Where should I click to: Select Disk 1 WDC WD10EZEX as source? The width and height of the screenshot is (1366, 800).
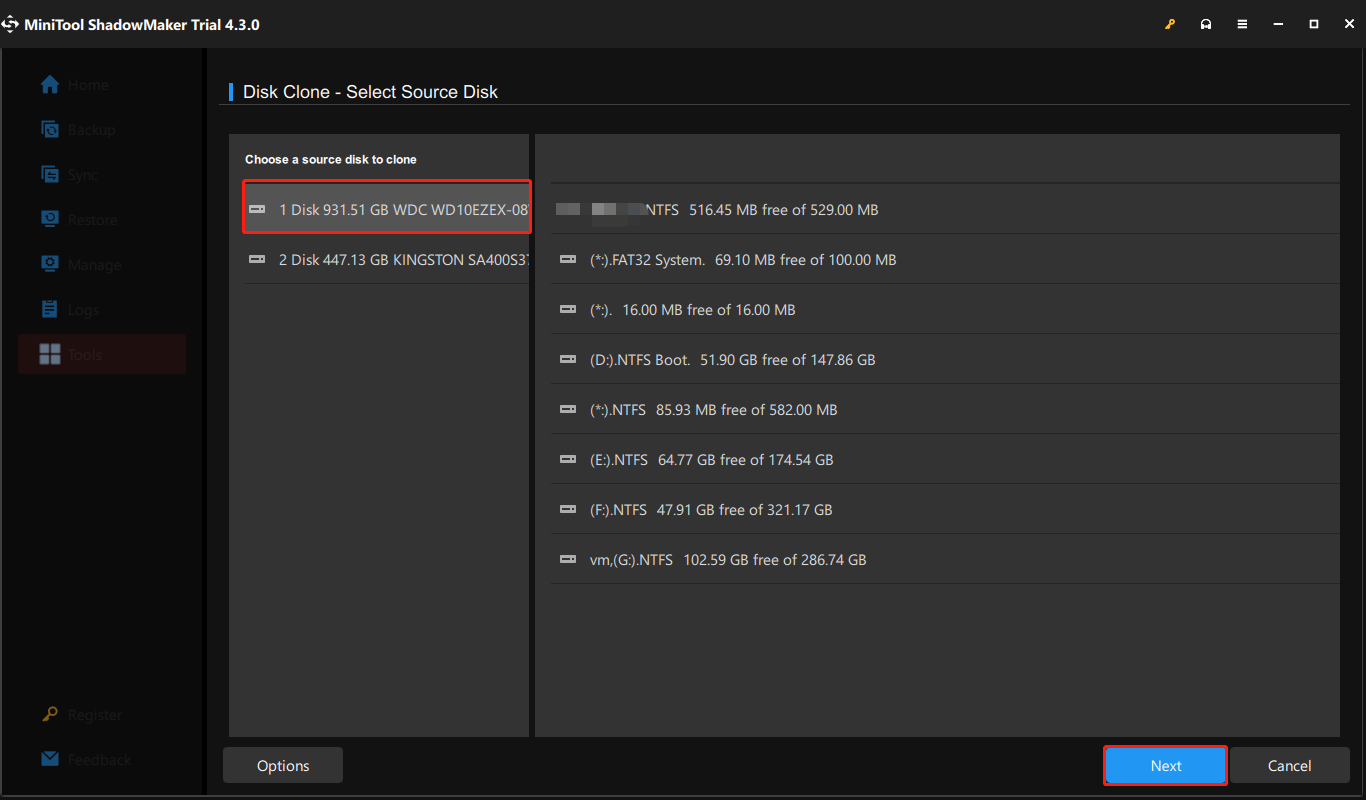(386, 208)
